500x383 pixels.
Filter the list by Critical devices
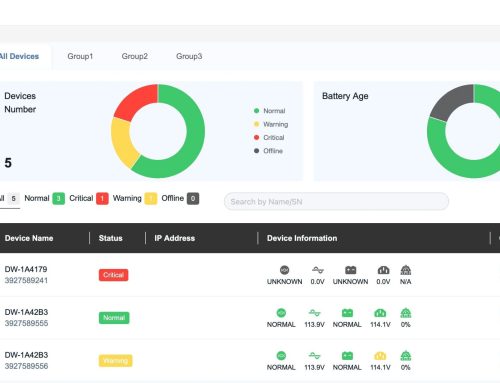click(89, 198)
